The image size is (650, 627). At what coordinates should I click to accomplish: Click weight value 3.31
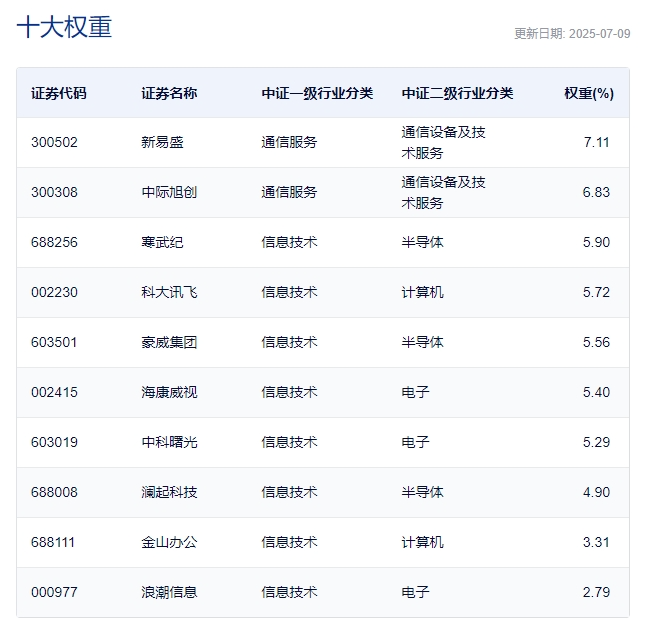[x=596, y=542]
